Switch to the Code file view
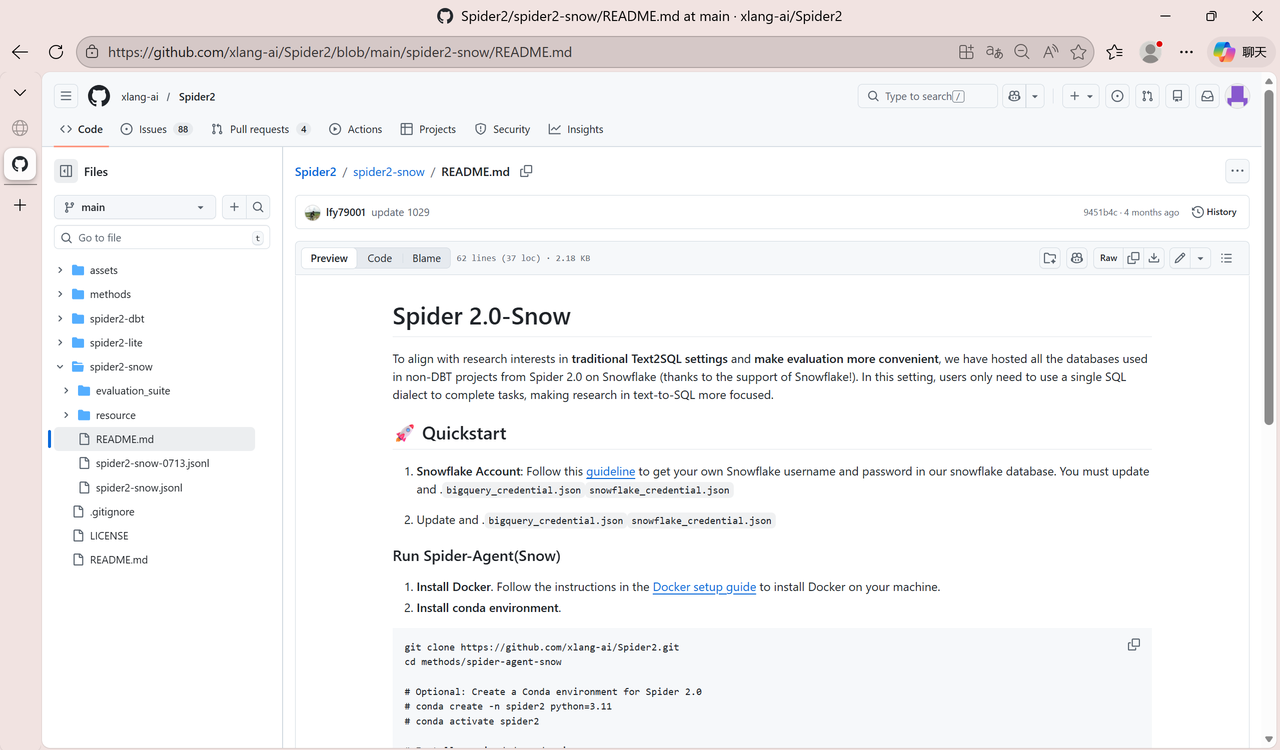This screenshot has width=1280, height=750. pyautogui.click(x=380, y=258)
